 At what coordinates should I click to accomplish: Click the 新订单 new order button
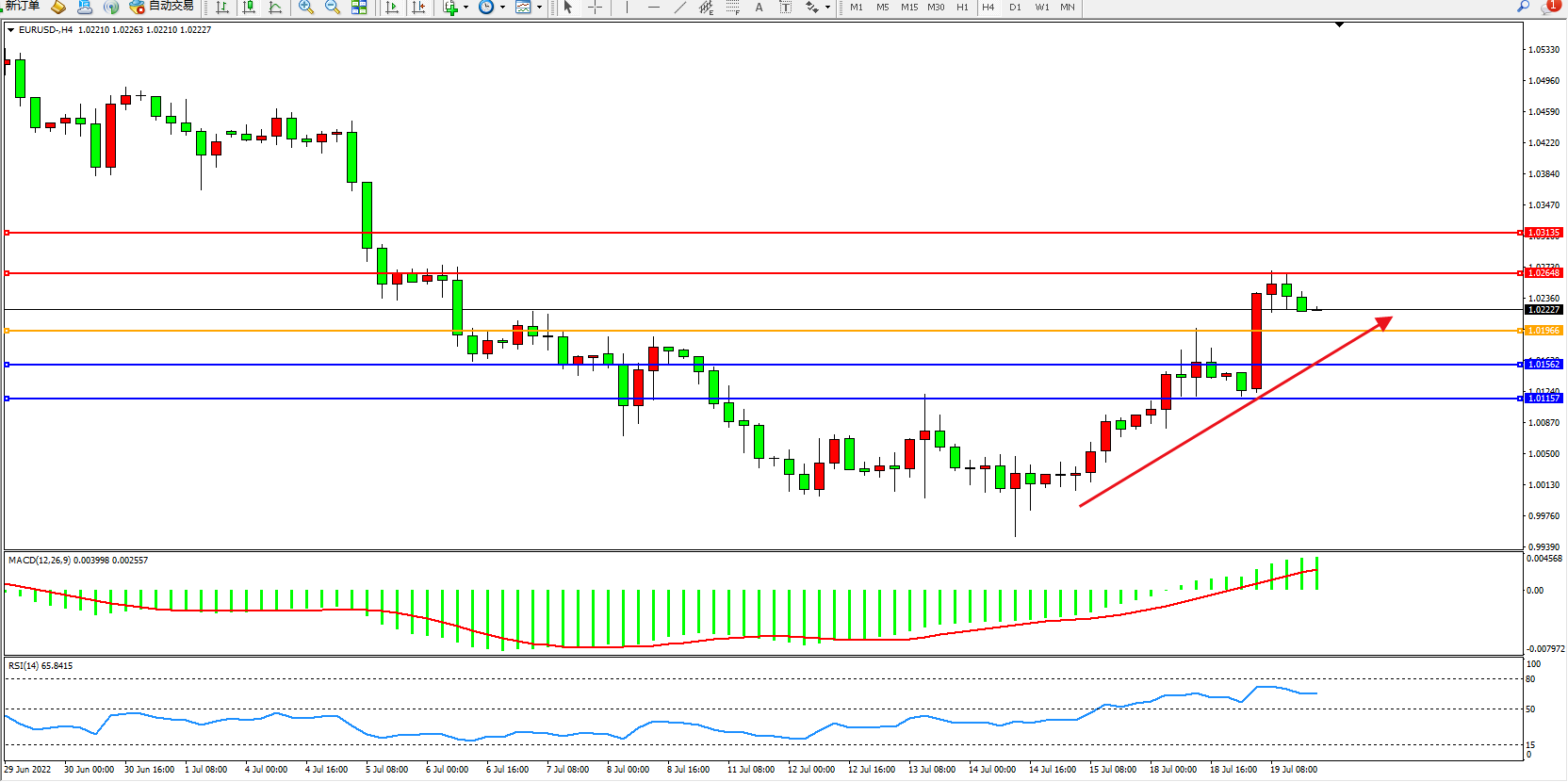(23, 6)
